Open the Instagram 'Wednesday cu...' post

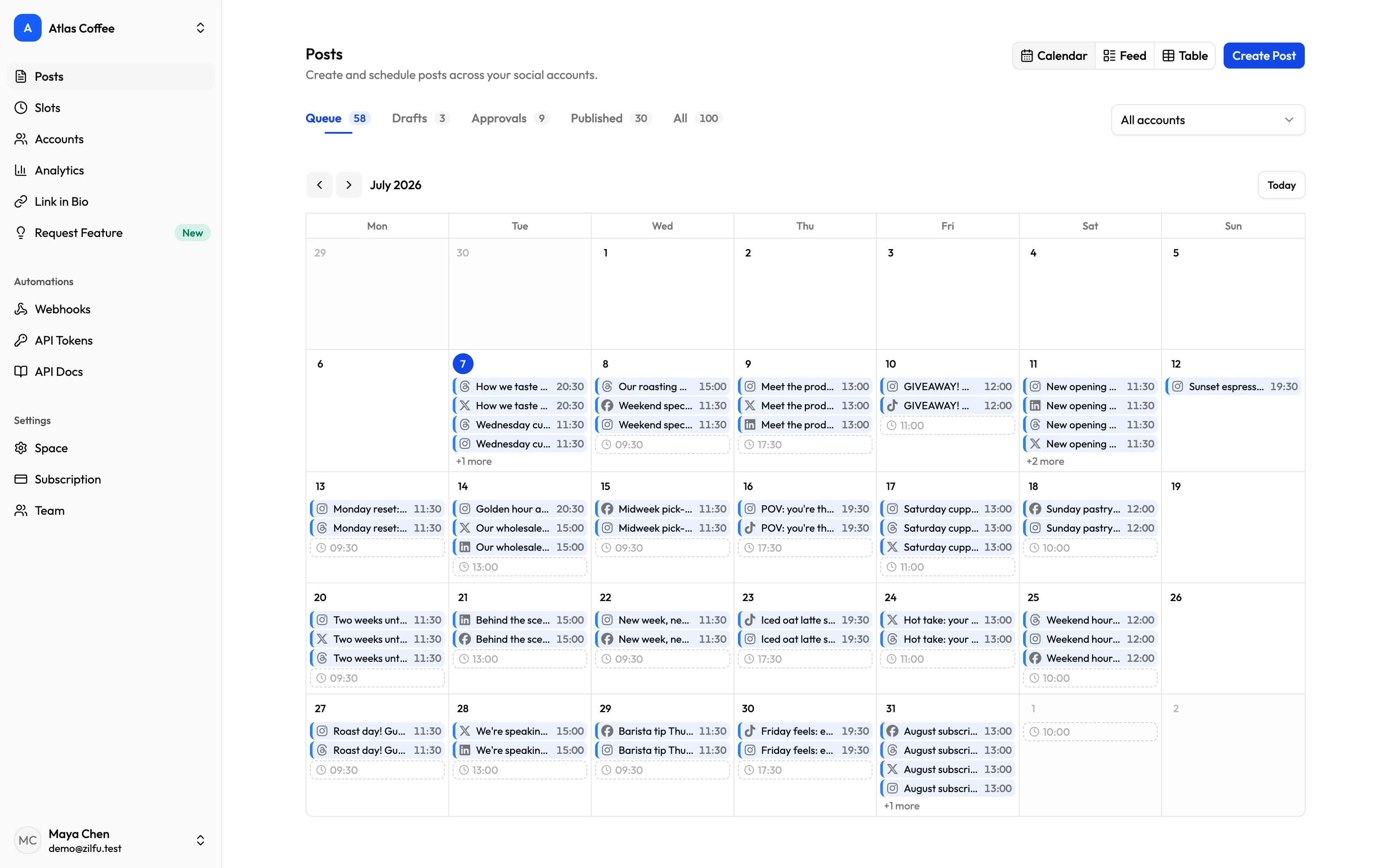point(520,444)
